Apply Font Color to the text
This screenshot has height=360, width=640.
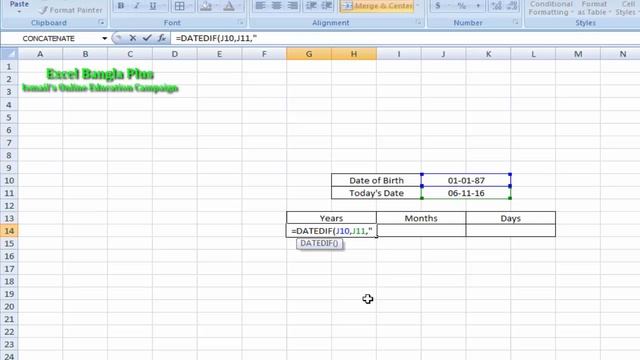[x=229, y=6]
